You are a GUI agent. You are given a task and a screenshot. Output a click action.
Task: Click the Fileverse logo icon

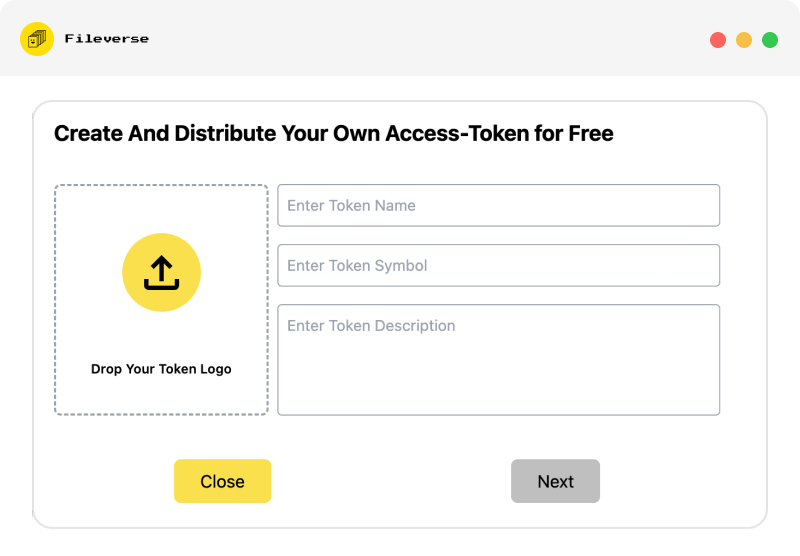click(x=37, y=39)
